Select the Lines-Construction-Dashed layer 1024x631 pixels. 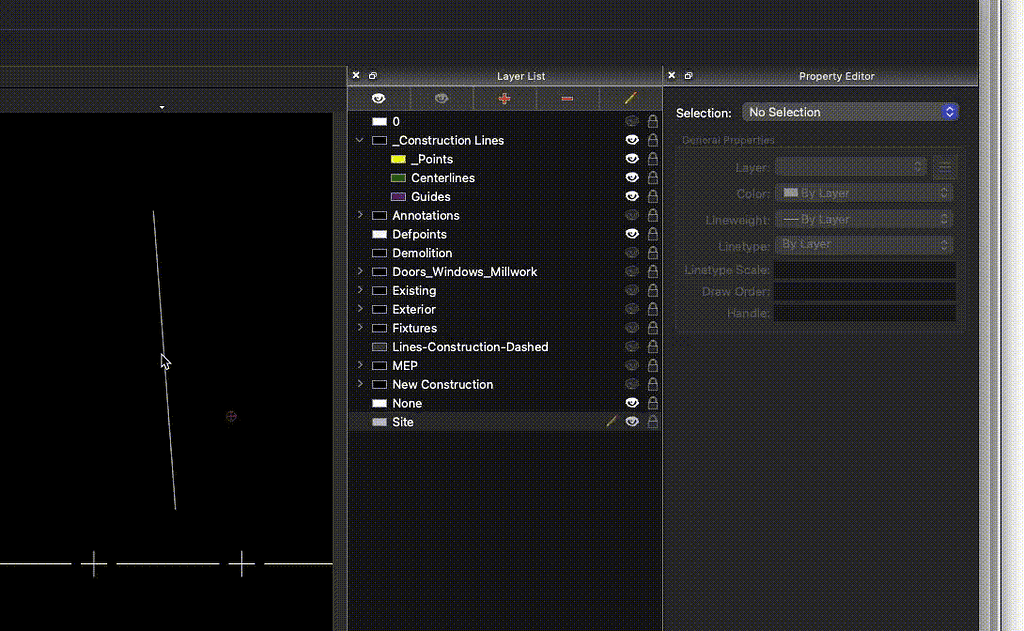(470, 347)
